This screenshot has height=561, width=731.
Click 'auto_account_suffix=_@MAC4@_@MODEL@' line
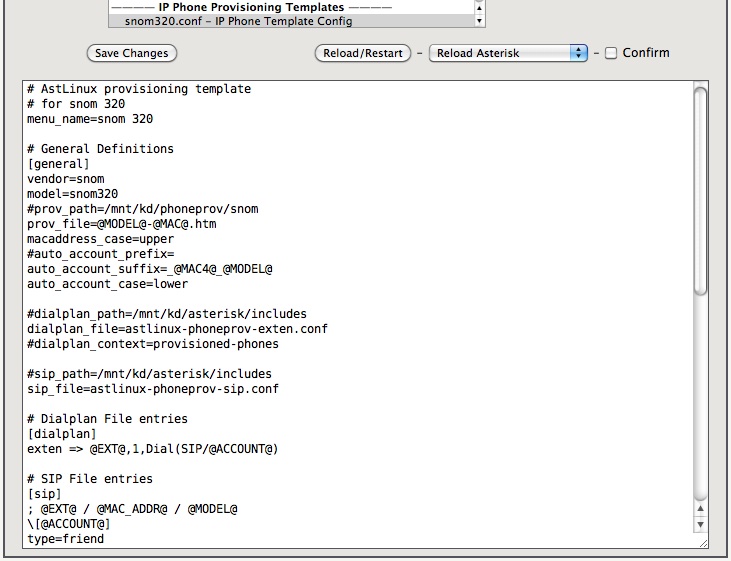point(150,269)
